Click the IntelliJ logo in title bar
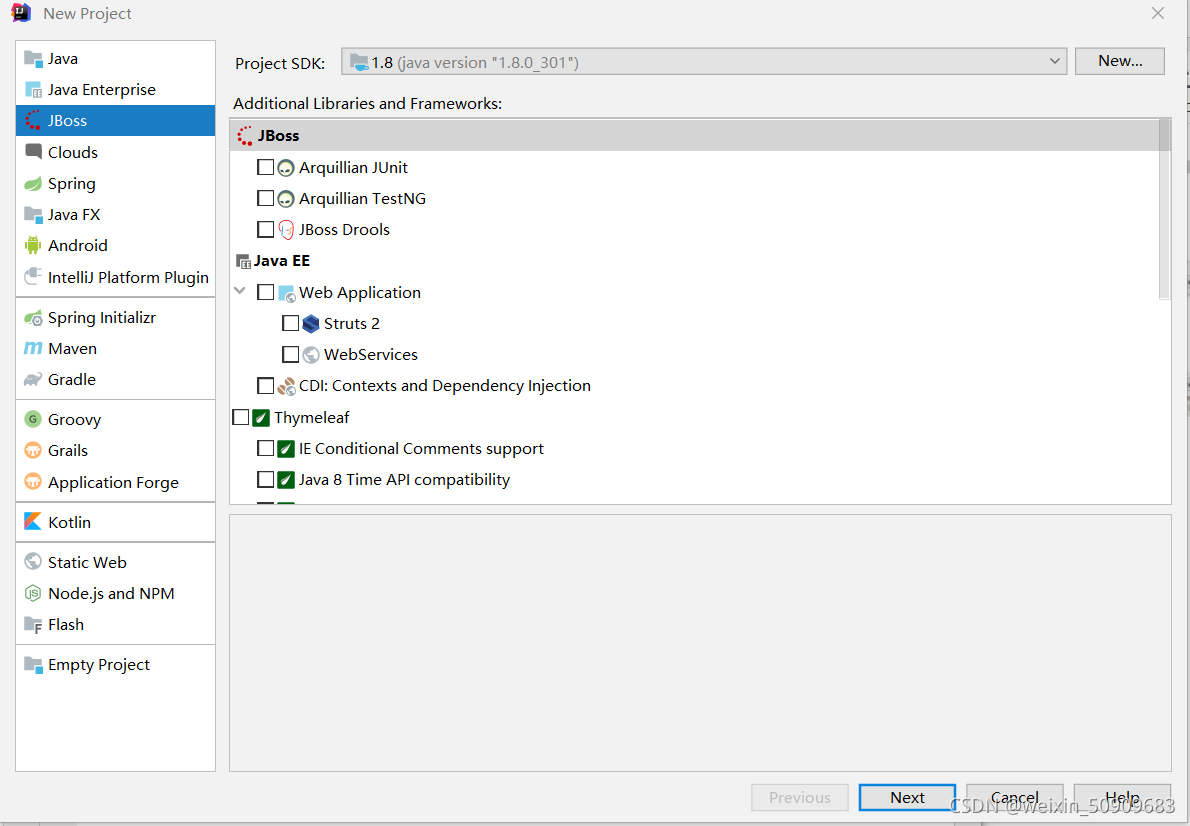The image size is (1190, 826). [x=21, y=13]
